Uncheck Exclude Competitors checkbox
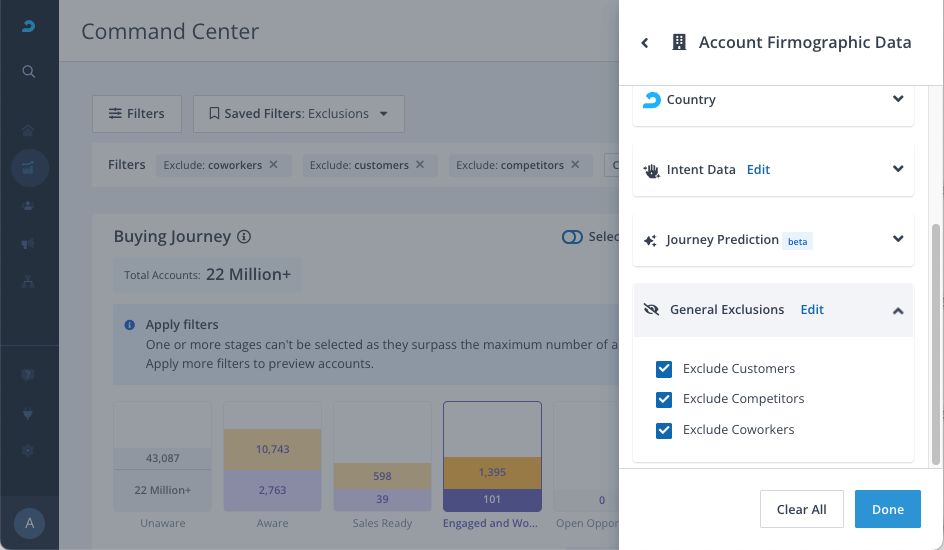The width and height of the screenshot is (944, 550). [x=664, y=400]
